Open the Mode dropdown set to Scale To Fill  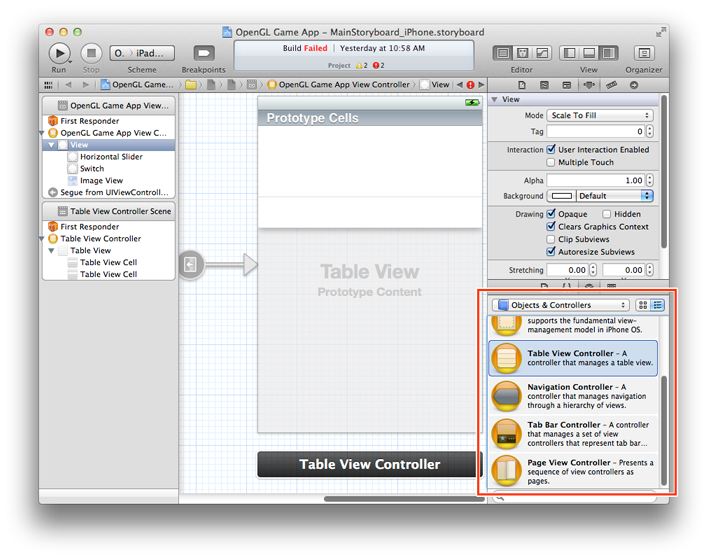[600, 115]
